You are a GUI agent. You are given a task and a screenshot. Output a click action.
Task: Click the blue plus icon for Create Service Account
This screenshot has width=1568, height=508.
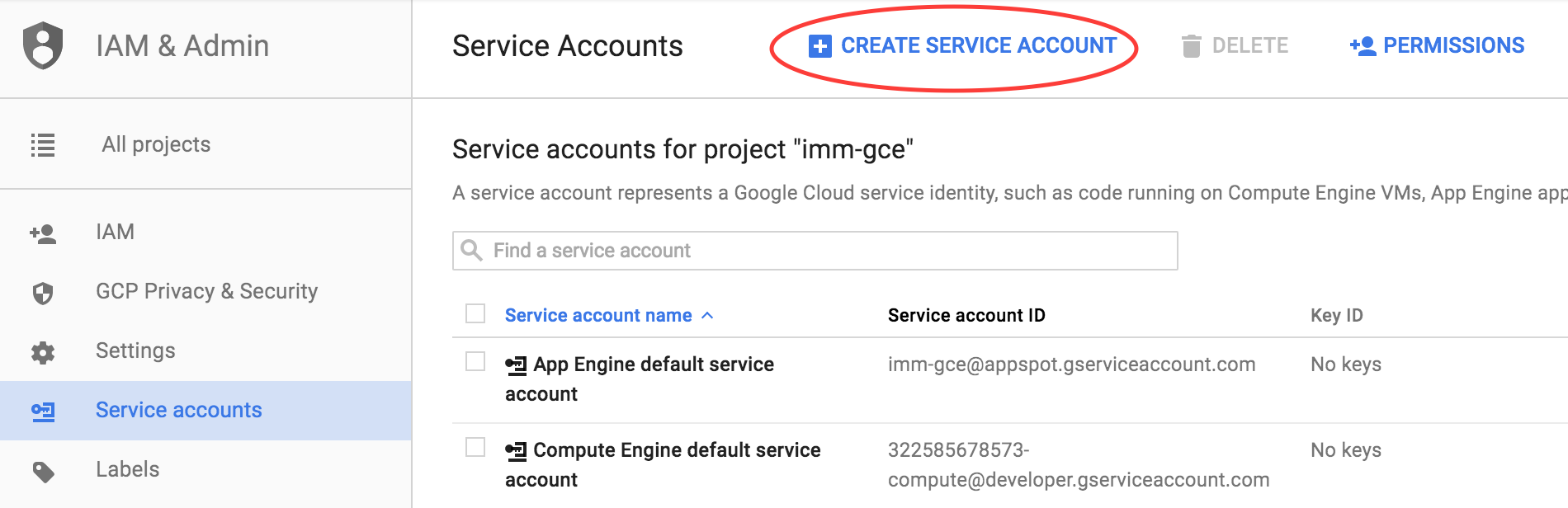click(x=819, y=46)
